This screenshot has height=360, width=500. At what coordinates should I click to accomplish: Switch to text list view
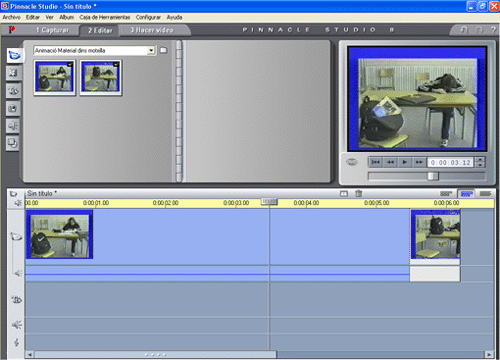(485, 193)
